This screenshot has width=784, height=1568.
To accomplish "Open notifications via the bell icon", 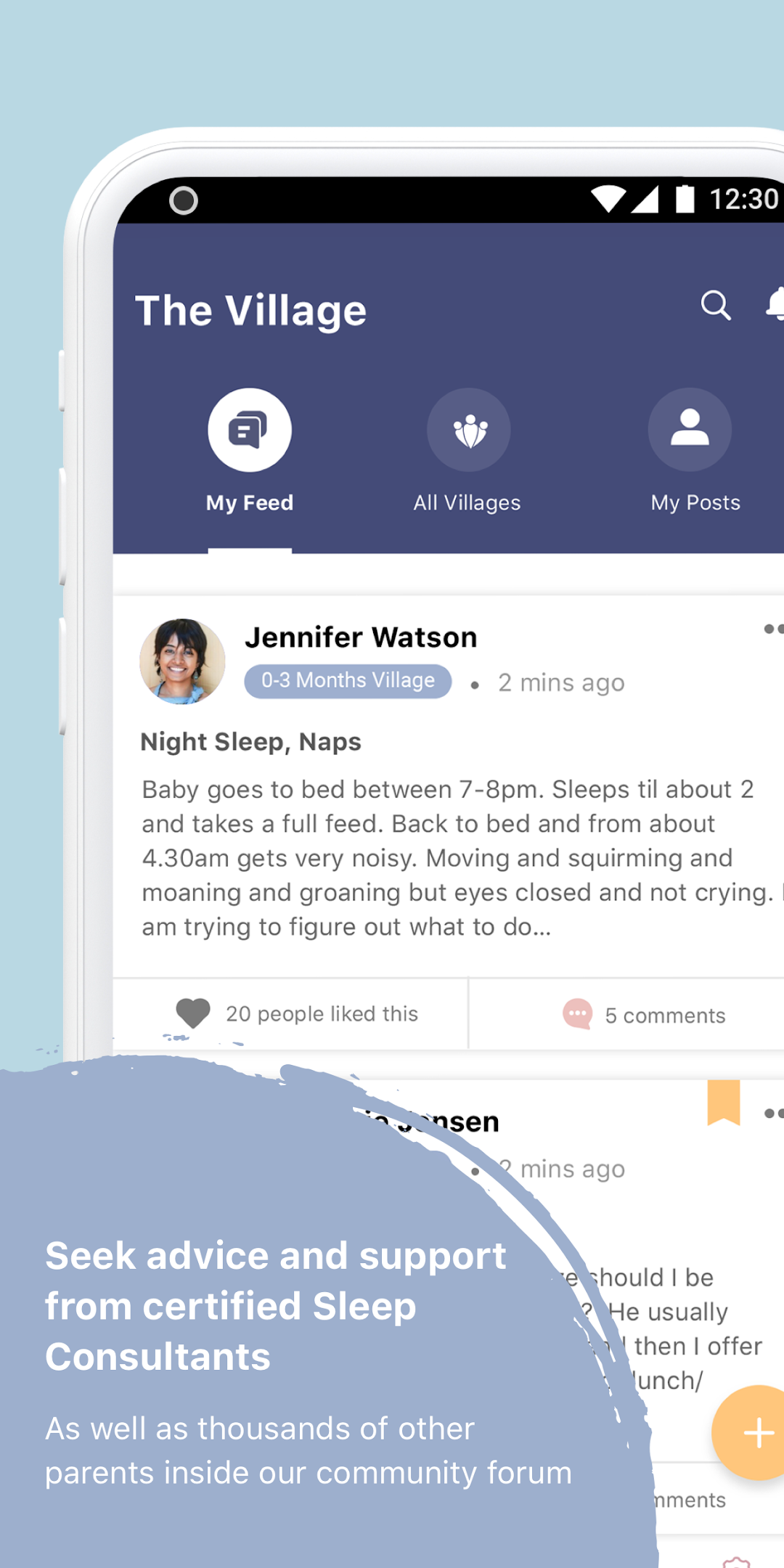I will [775, 304].
